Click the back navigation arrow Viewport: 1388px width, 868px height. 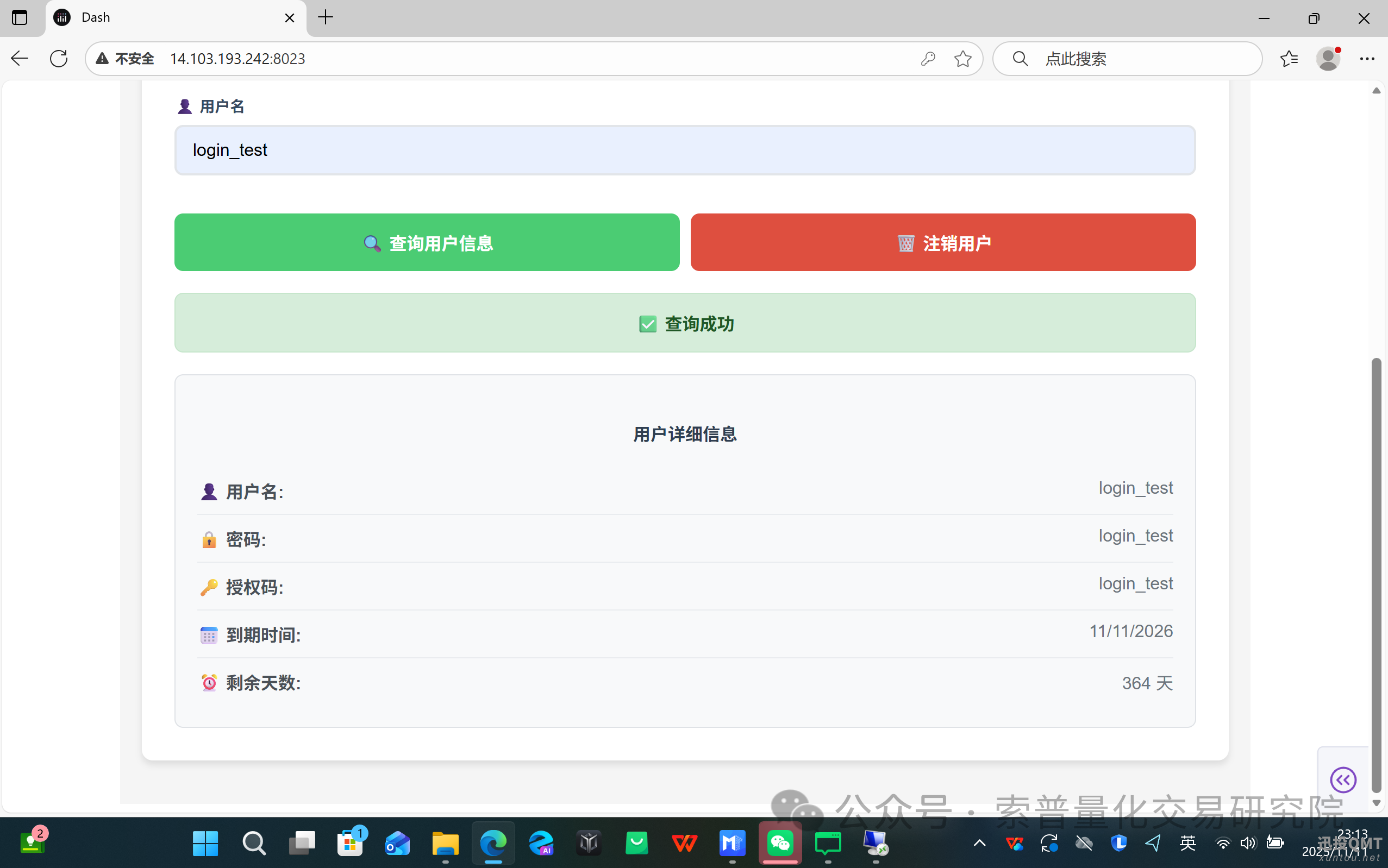[19, 58]
